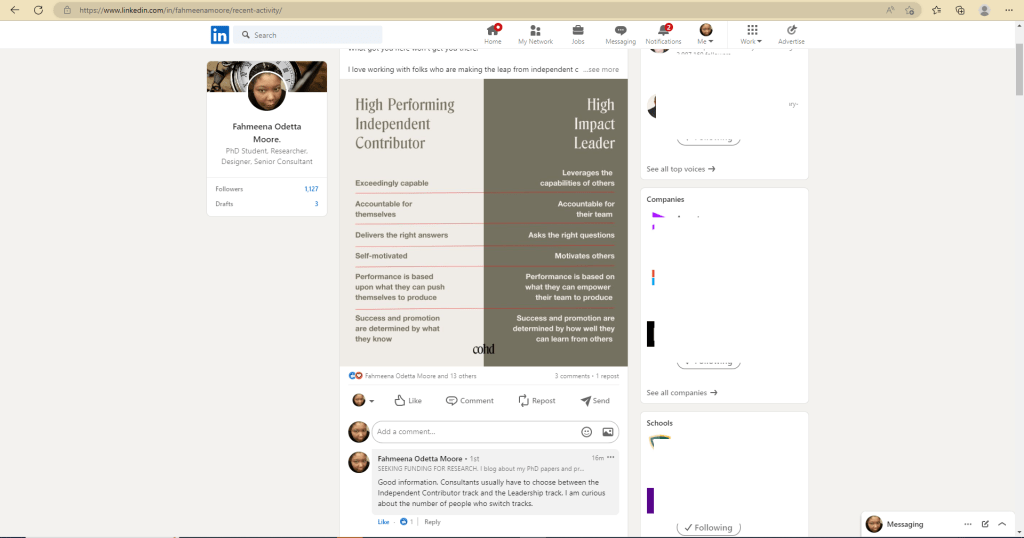Open See all companies link

[x=681, y=393]
